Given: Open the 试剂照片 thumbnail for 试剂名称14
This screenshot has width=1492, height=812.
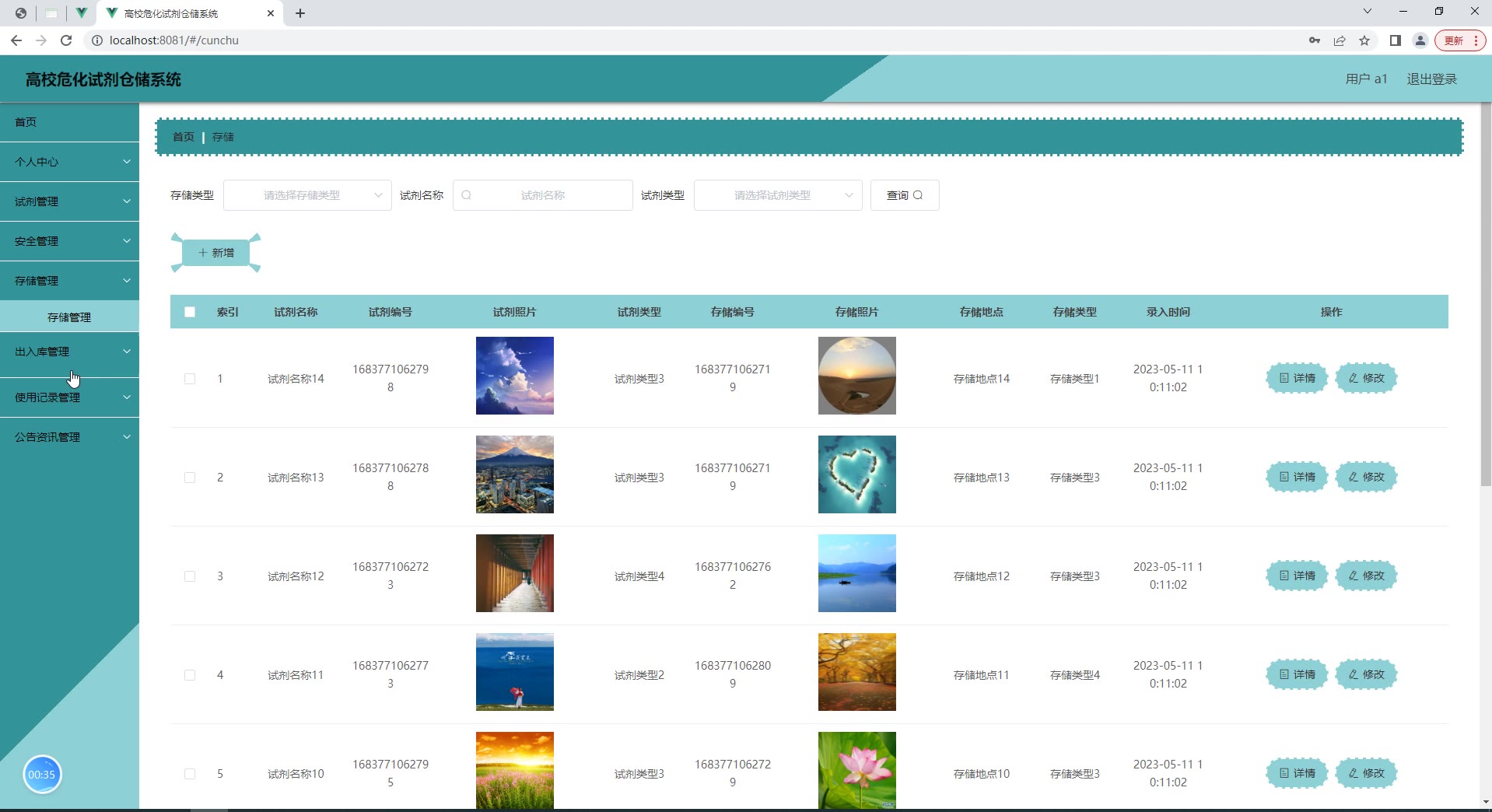Looking at the screenshot, I should pyautogui.click(x=515, y=376).
